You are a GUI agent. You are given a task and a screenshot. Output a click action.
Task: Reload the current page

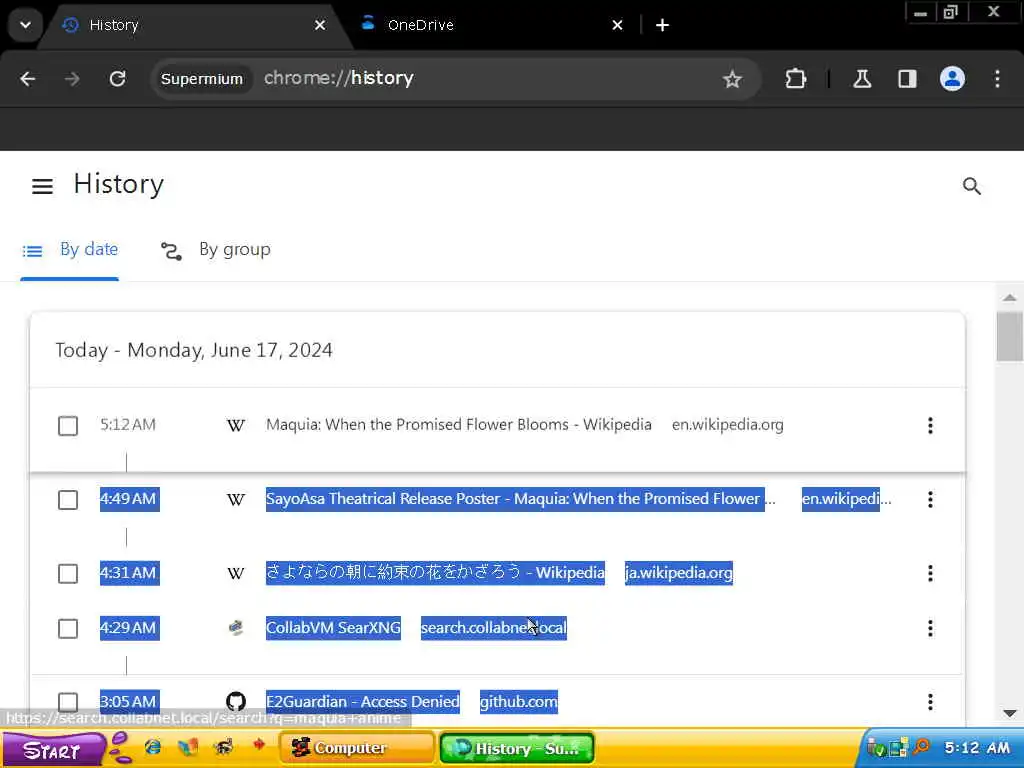pyautogui.click(x=118, y=79)
